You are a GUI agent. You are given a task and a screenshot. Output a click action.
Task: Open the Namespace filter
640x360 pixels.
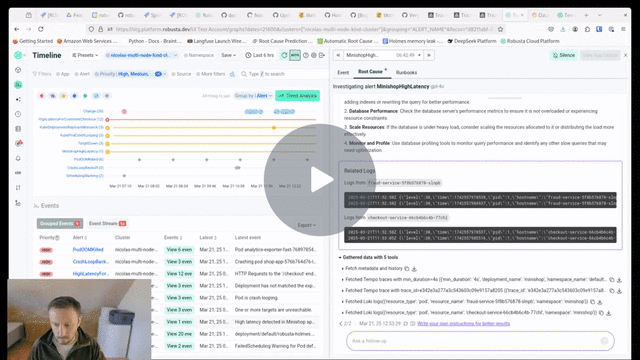[x=199, y=55]
